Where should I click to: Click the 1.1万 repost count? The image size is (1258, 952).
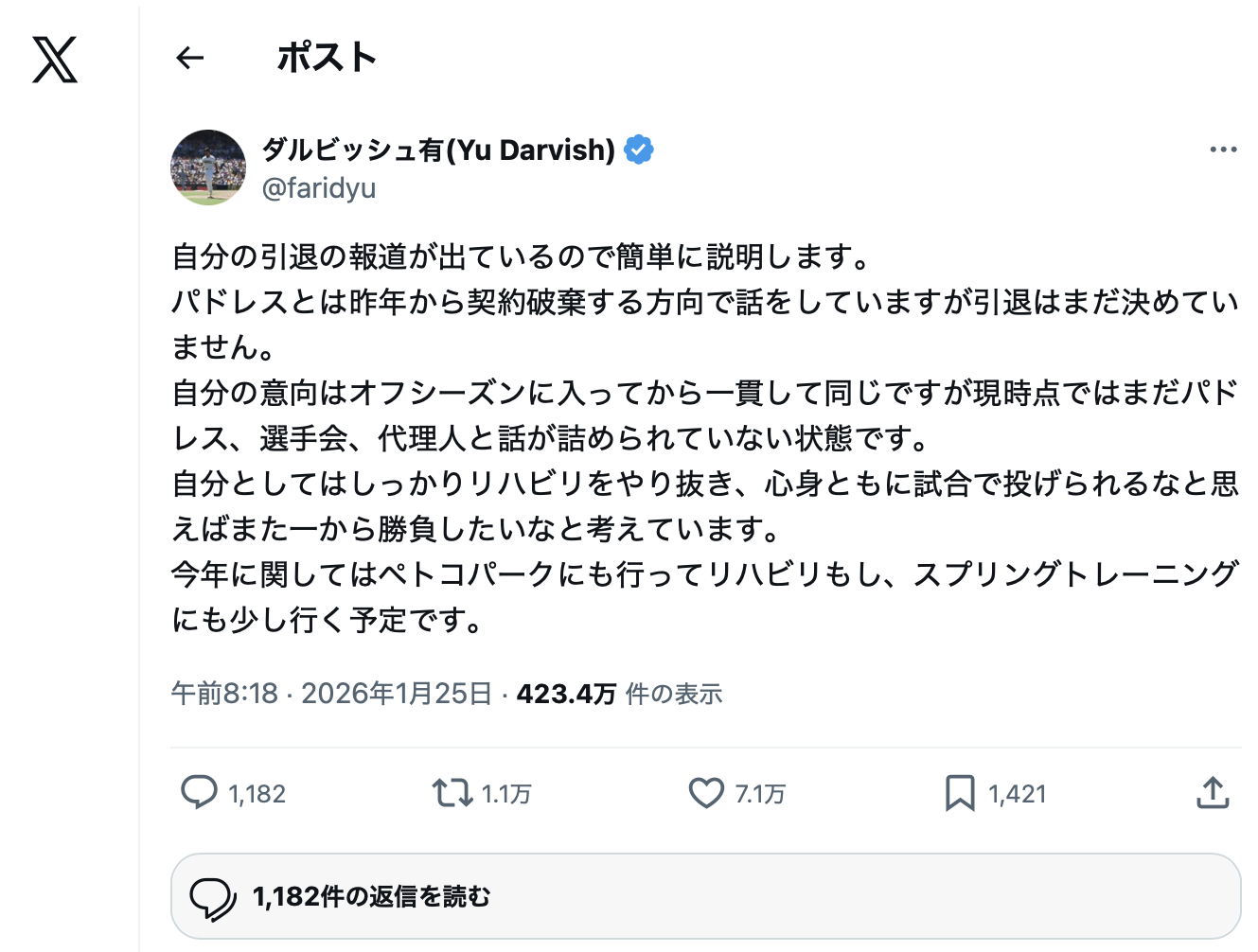click(506, 794)
